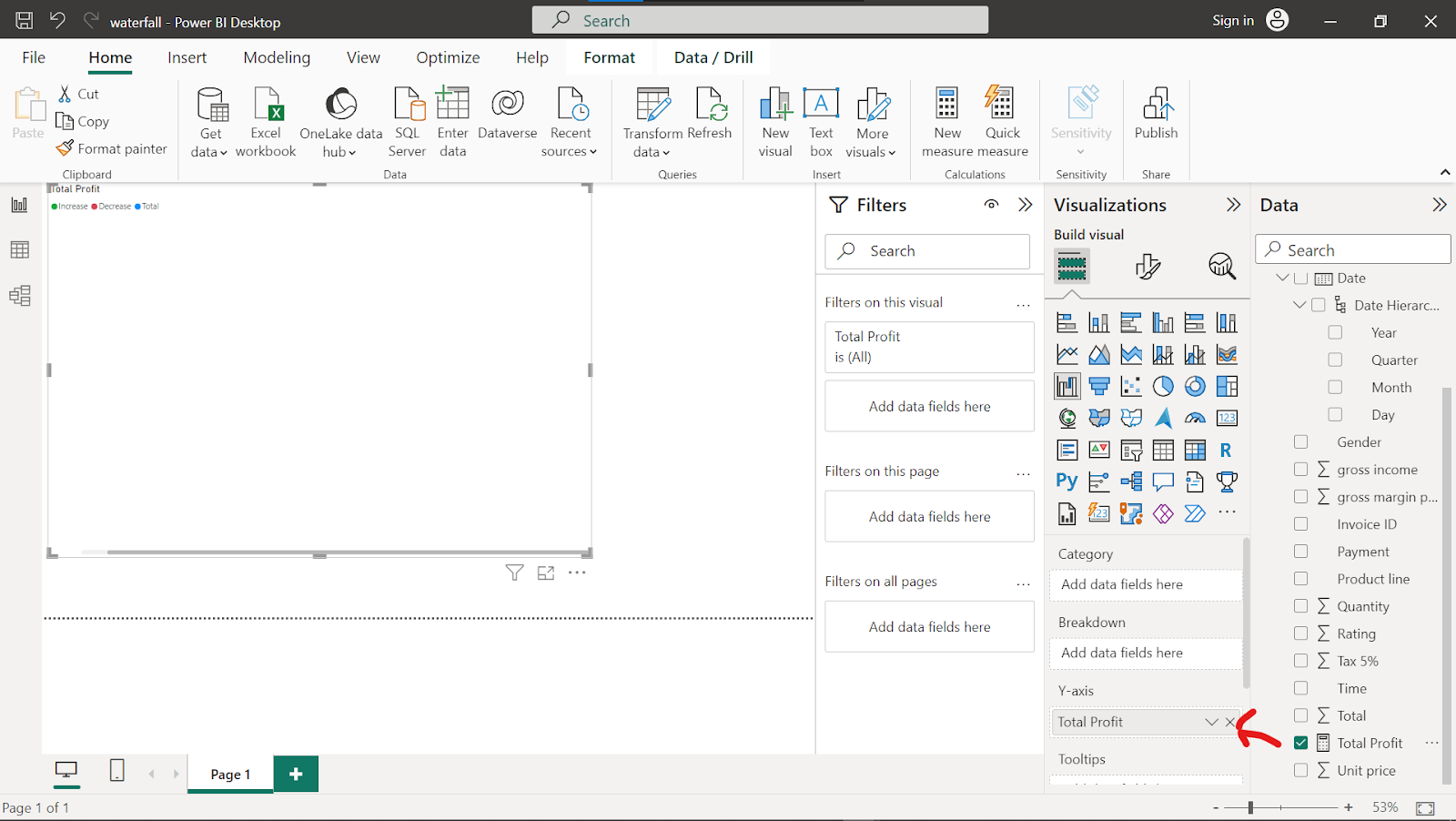Click Format painter
This screenshot has height=821, width=1456.
click(112, 148)
